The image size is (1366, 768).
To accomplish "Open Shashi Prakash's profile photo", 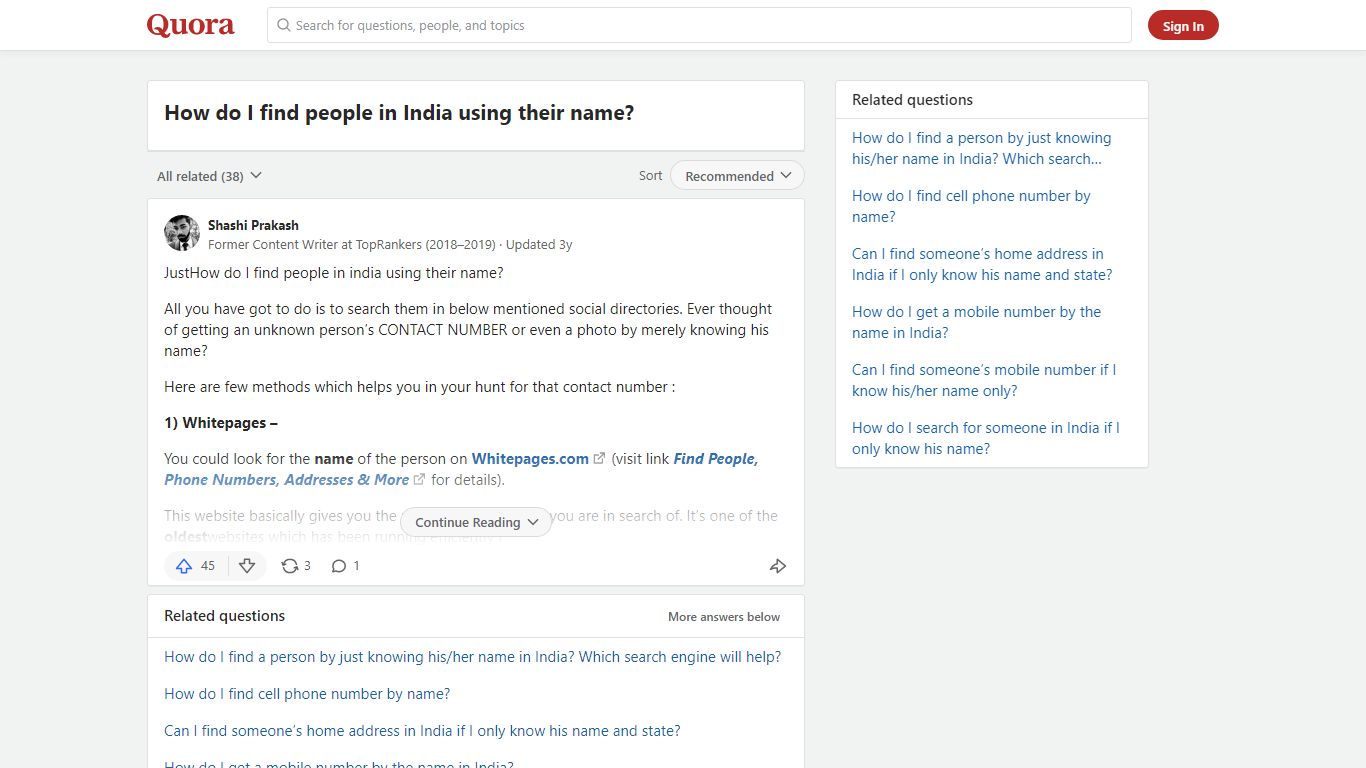I will [182, 233].
